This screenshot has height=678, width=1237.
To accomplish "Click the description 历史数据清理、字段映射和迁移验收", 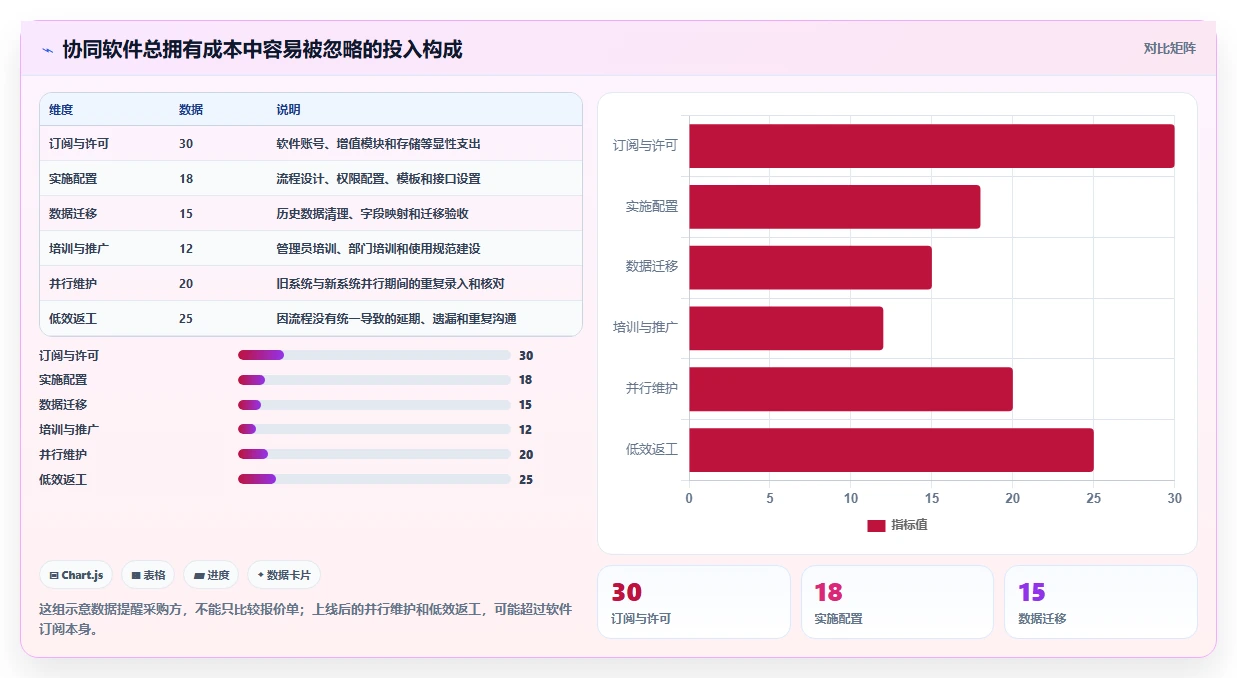I will tap(373, 214).
